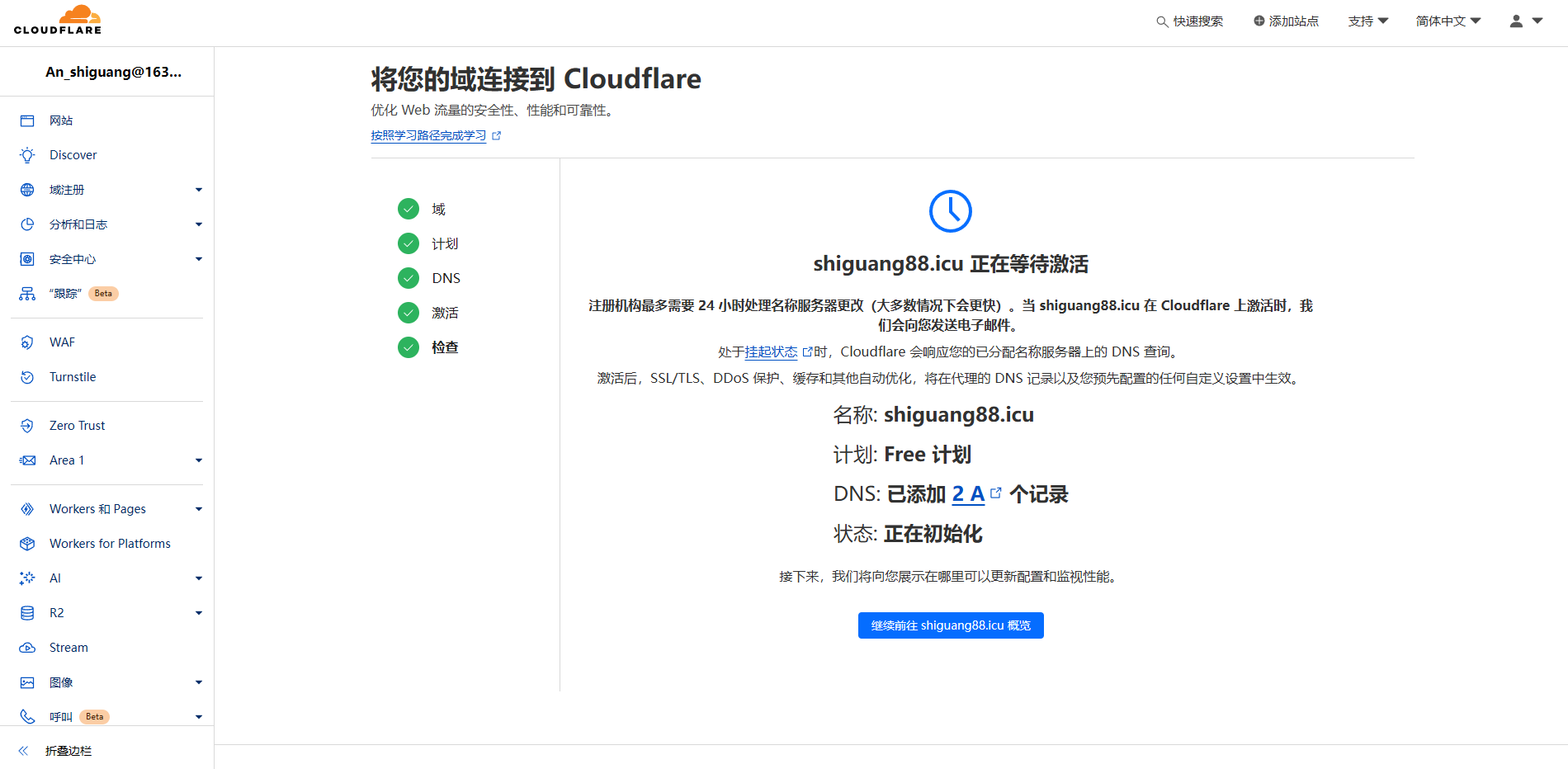1568x769 pixels.
Task: Open the 呼叫 phone icon
Action: point(27,717)
